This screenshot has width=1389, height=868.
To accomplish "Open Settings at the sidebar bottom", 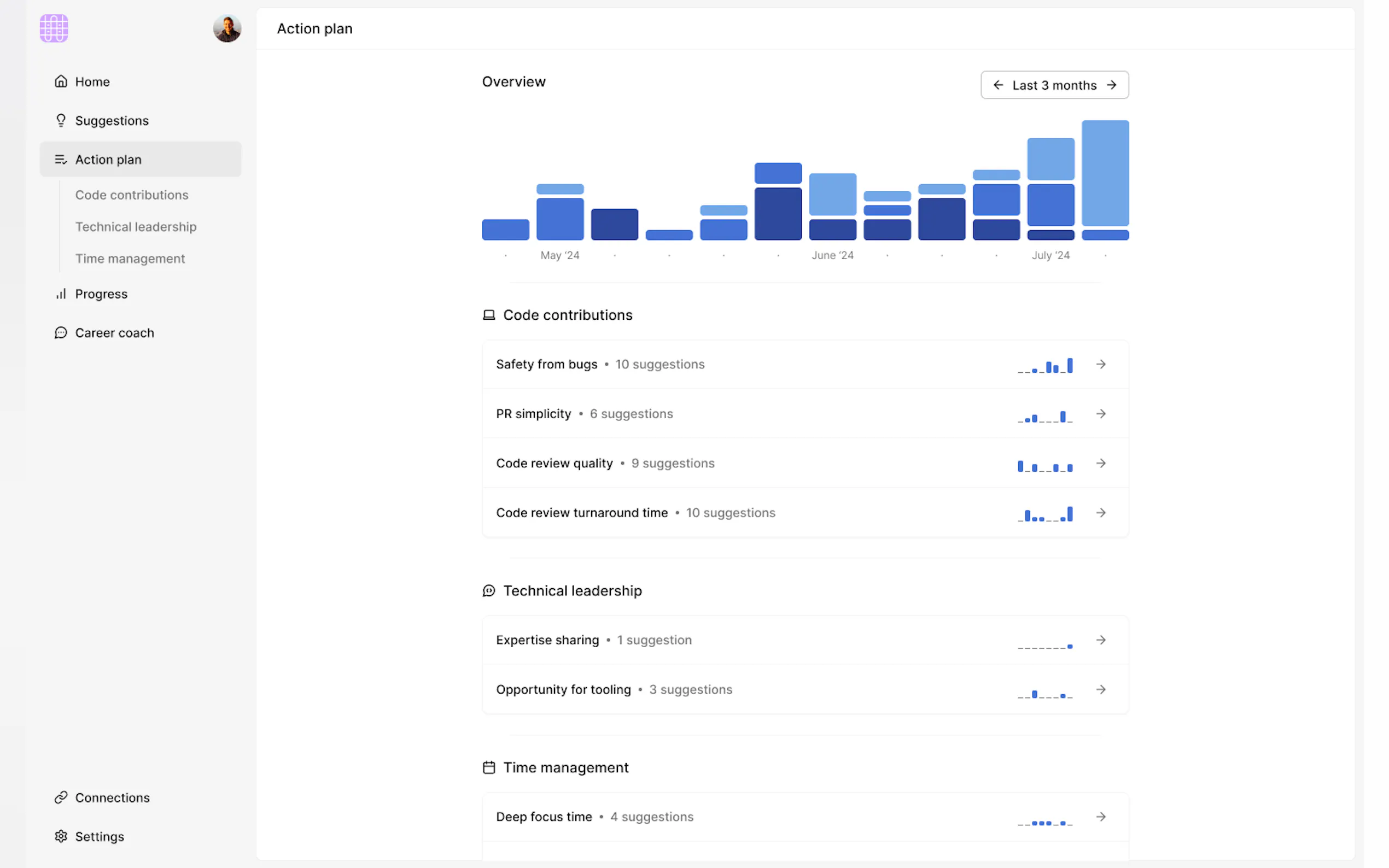I will coord(100,836).
